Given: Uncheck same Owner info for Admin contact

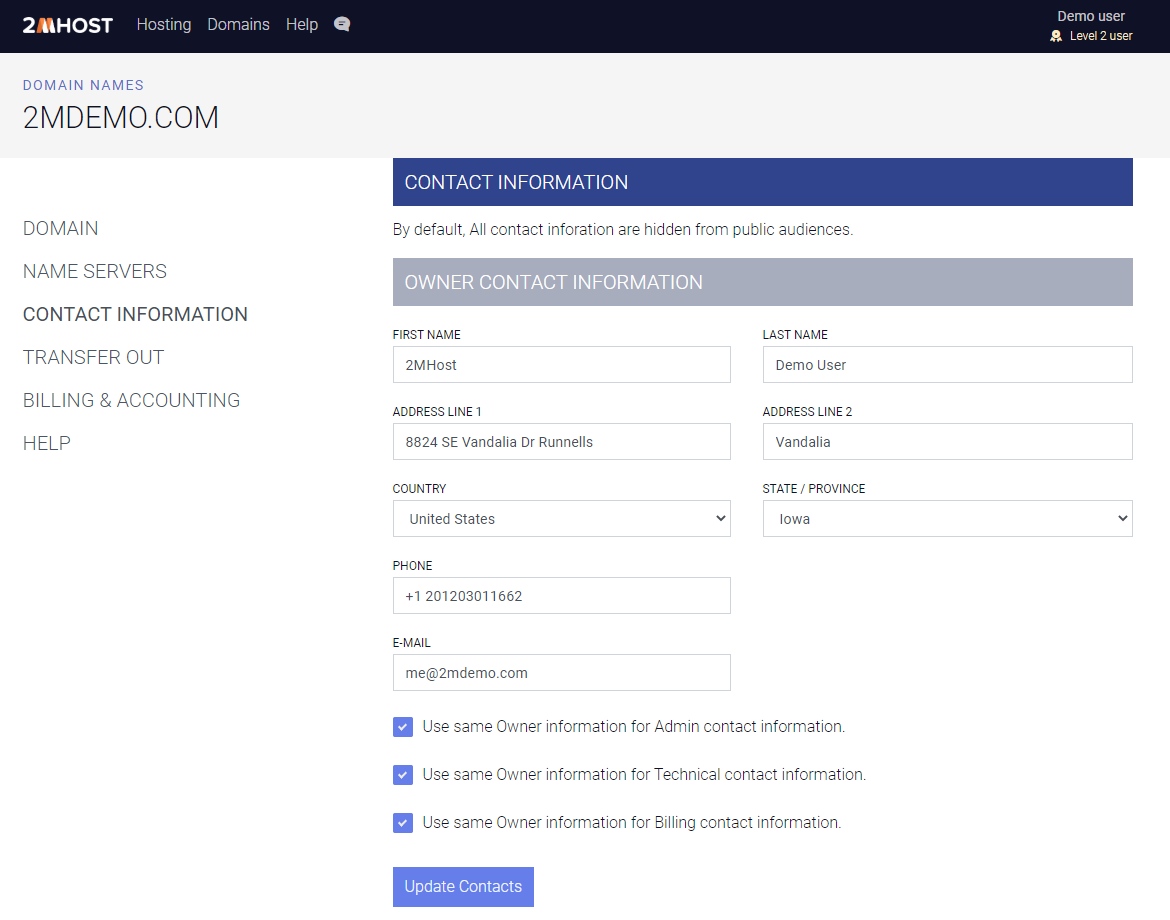Looking at the screenshot, I should (403, 727).
